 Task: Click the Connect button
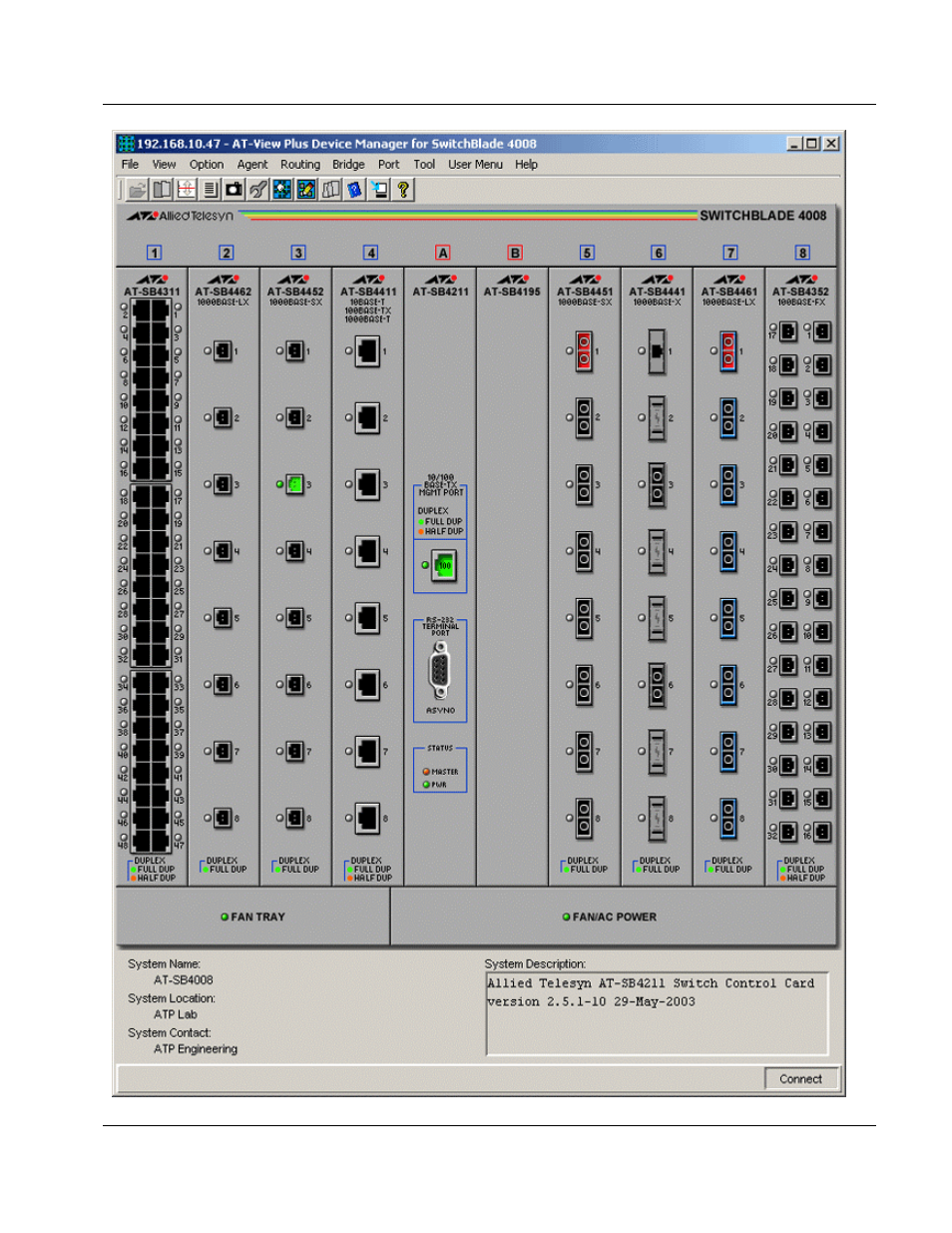coord(801,1079)
